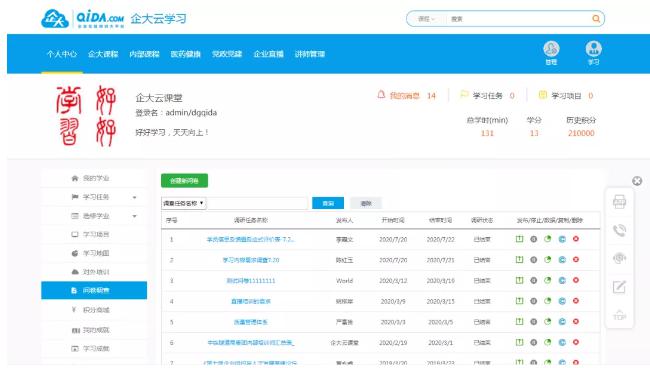
Task: Open 企大课程 in top navigation
Action: (x=103, y=54)
